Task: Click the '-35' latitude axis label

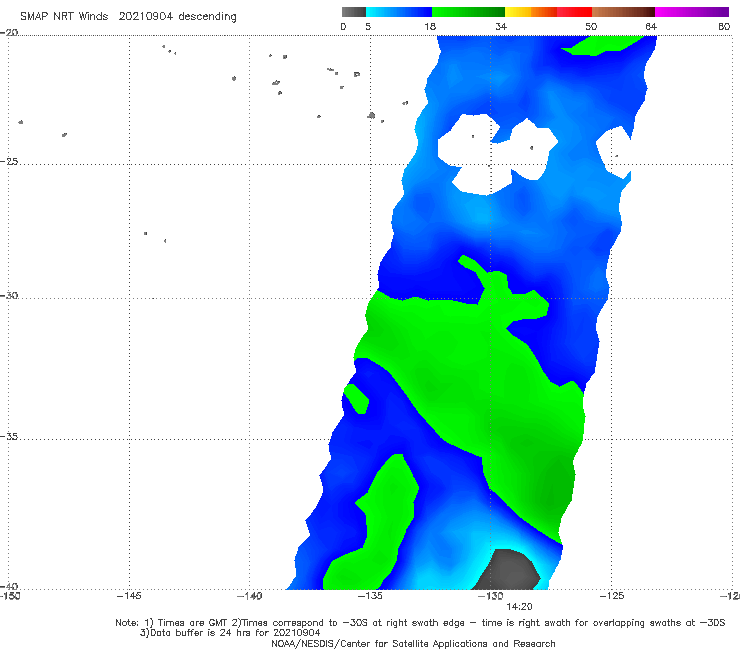Action: (10, 437)
